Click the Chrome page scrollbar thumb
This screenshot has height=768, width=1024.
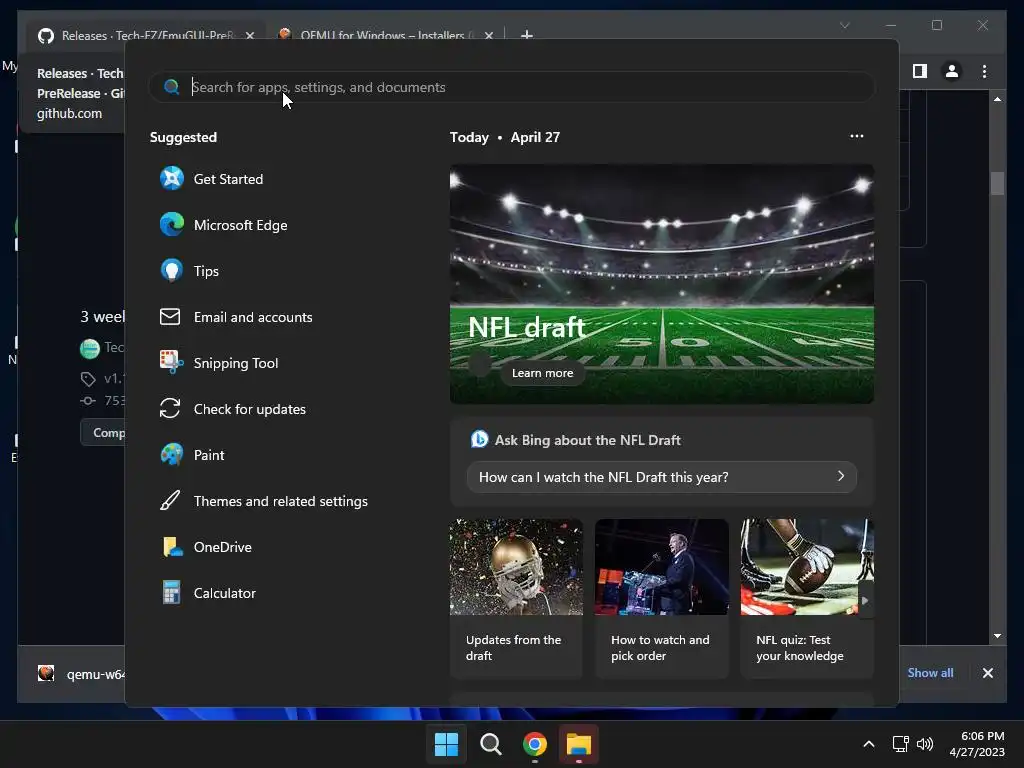coord(997,184)
